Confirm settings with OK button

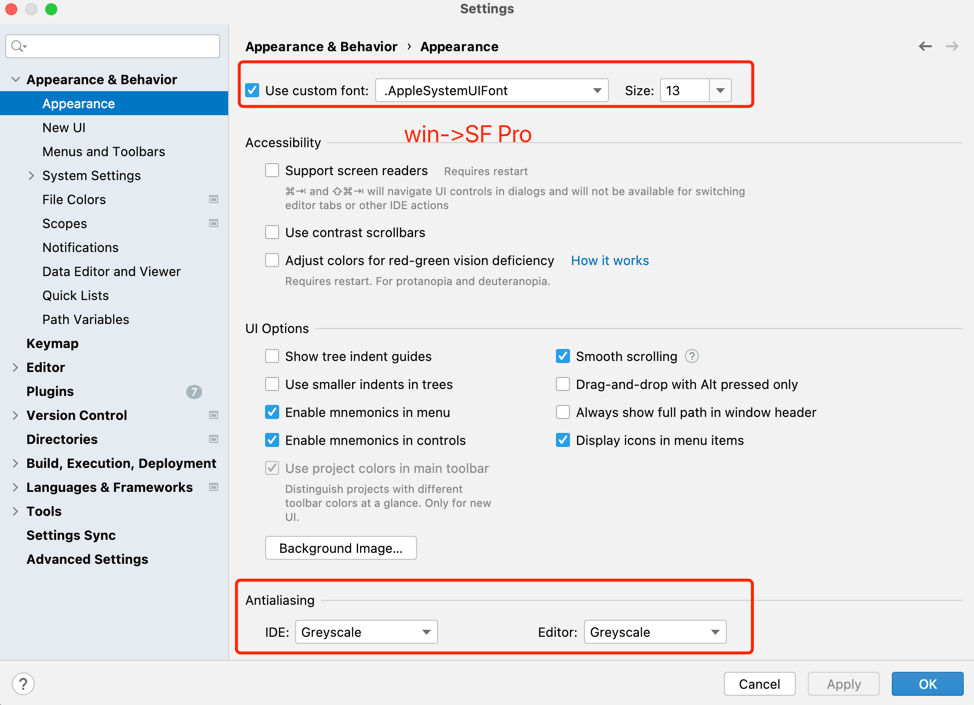(927, 684)
